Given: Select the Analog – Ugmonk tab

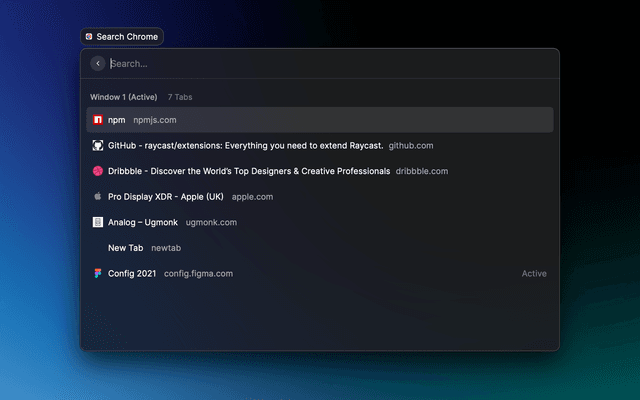Looking at the screenshot, I should pyautogui.click(x=144, y=222).
